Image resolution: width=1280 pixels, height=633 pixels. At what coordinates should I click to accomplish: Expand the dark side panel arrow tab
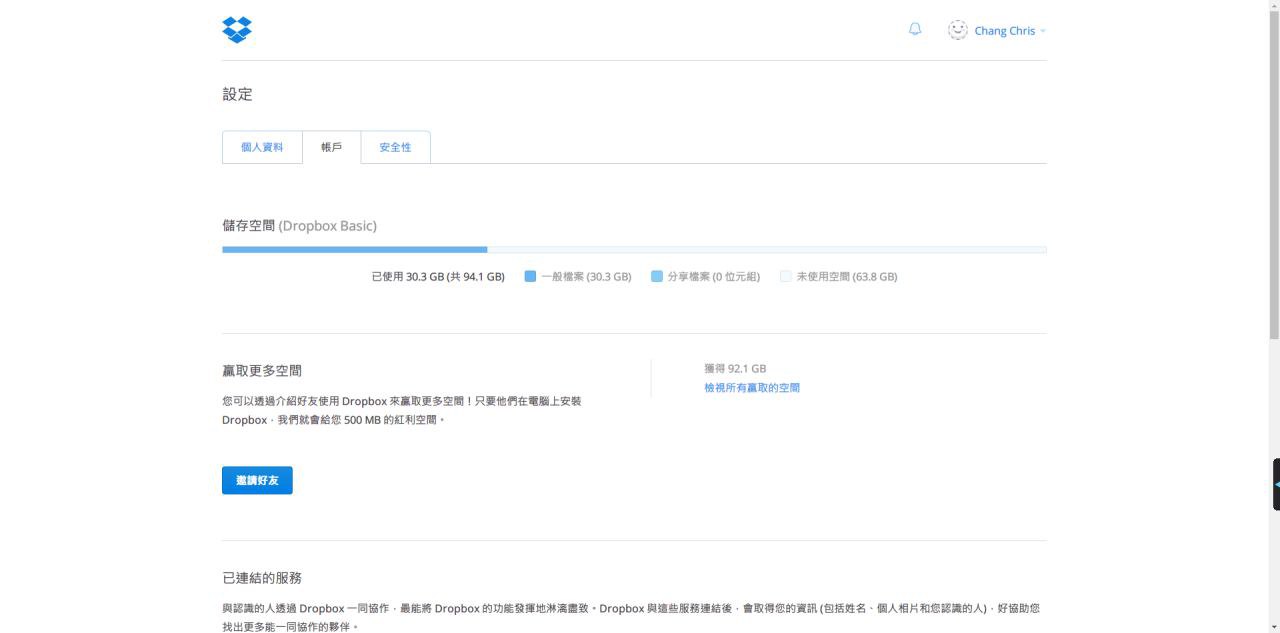coord(1275,484)
